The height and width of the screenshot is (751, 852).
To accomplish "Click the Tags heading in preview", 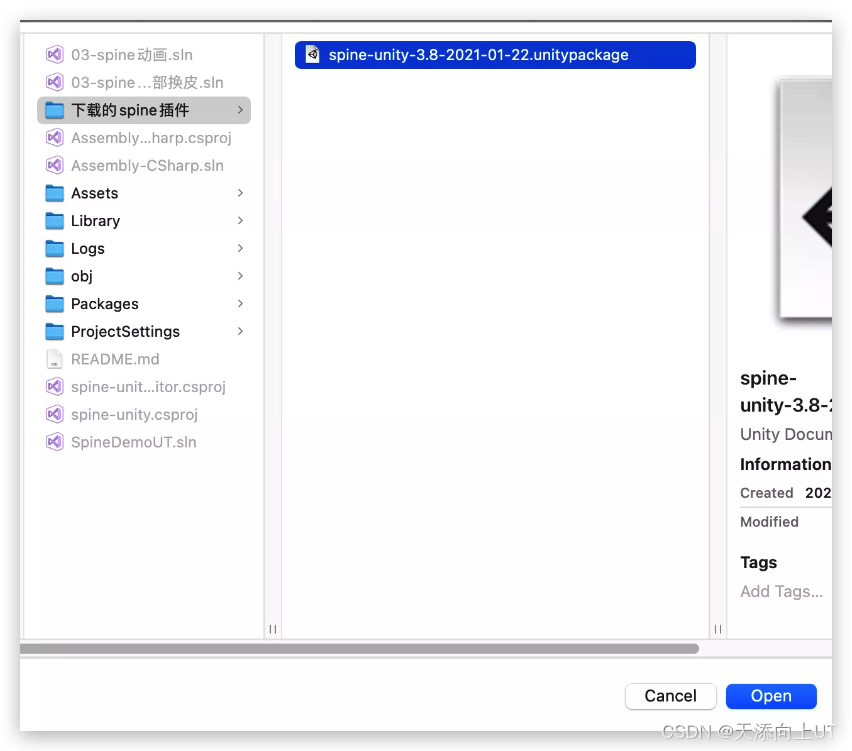I will click(759, 562).
